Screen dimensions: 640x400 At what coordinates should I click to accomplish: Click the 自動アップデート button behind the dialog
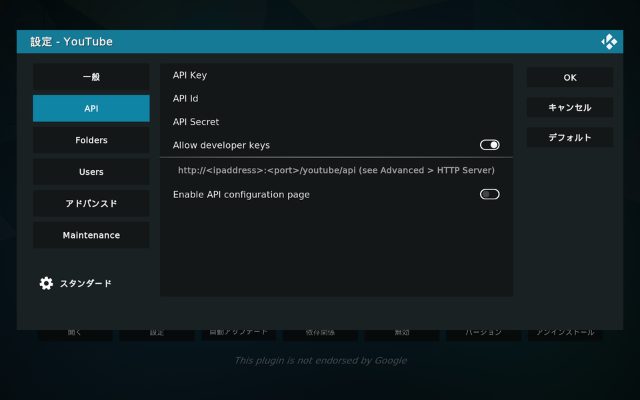coord(238,333)
